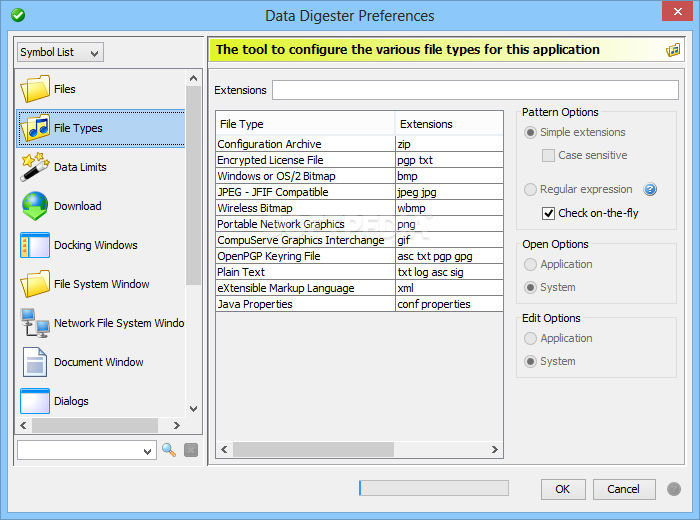
Task: Select the Java Properties row
Action: [x=359, y=304]
